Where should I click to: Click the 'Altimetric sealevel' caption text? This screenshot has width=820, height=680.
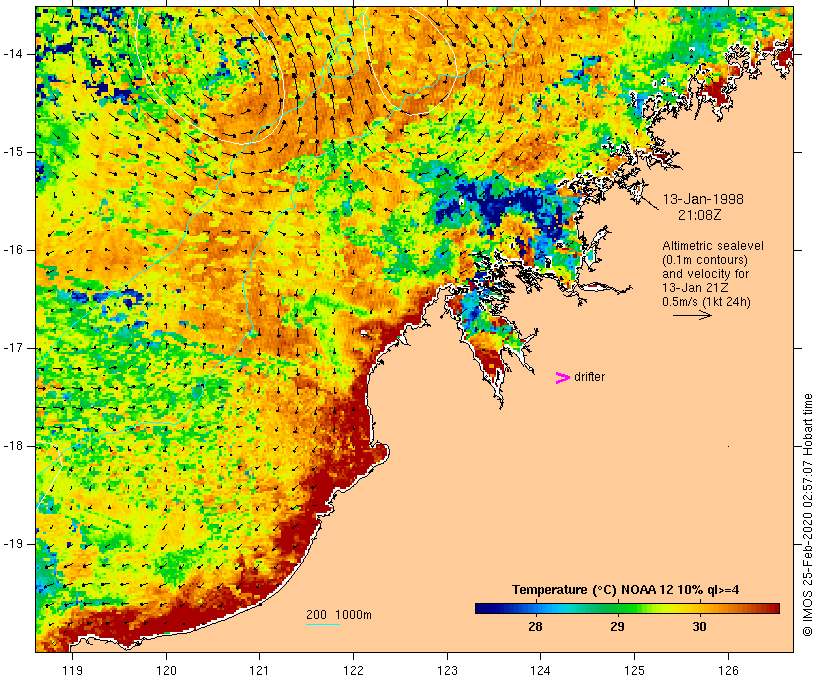[713, 246]
